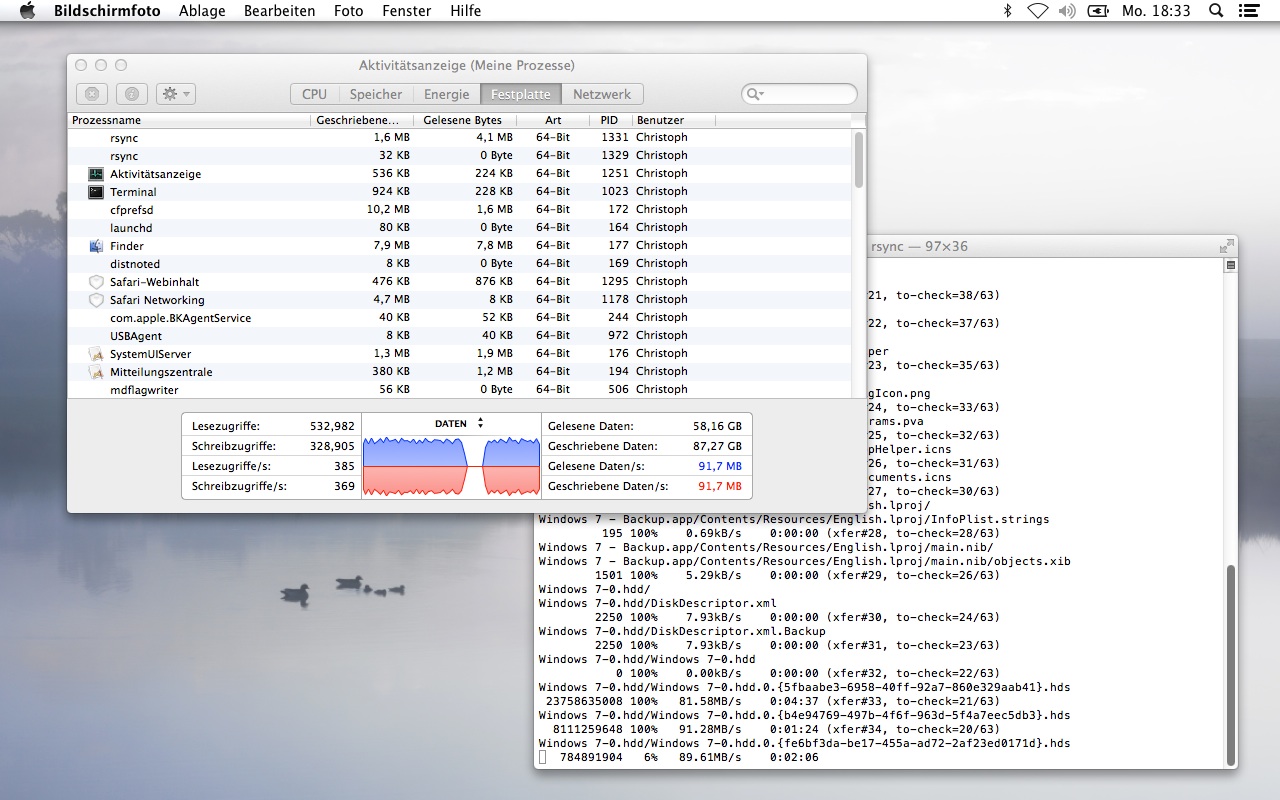
Task: Switch to the CPU tab
Action: click(314, 94)
